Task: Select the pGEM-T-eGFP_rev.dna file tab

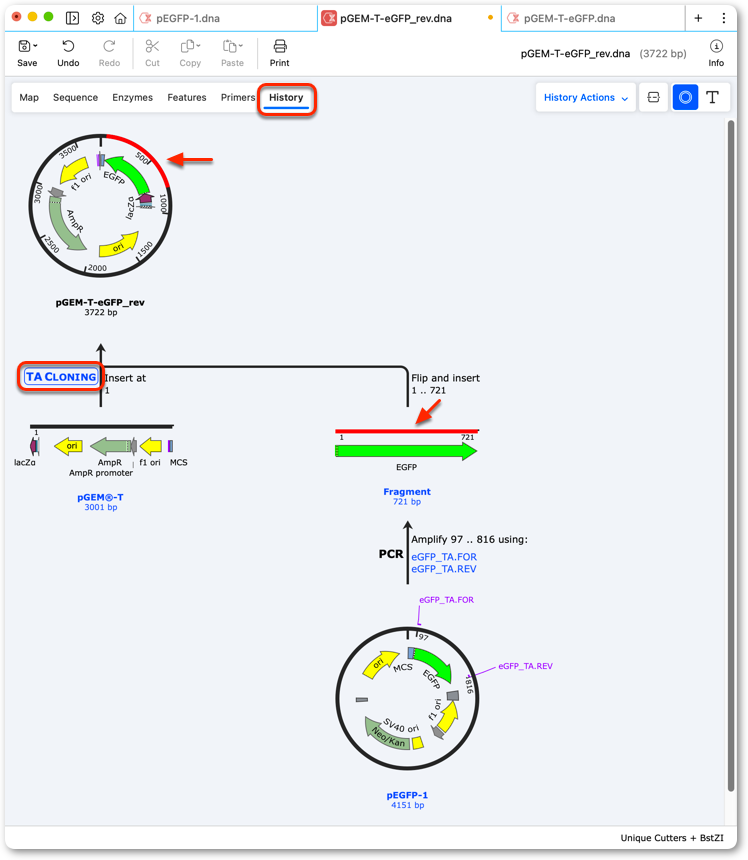Action: [409, 18]
